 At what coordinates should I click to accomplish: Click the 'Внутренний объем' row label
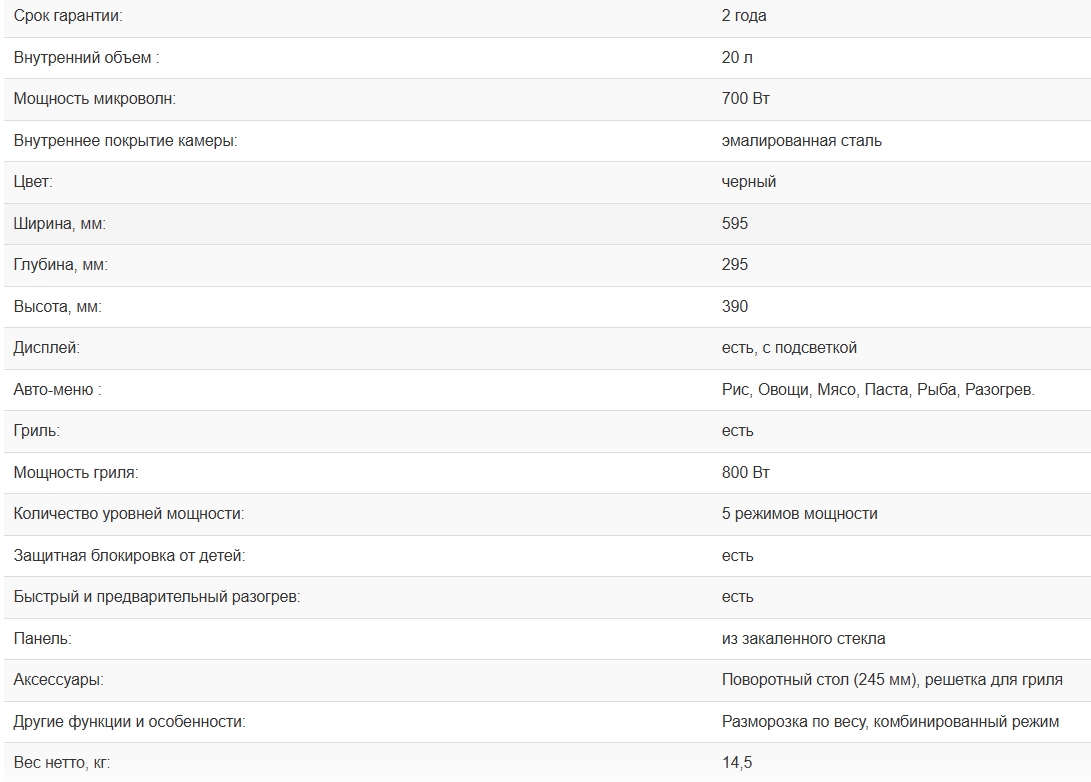pos(86,58)
